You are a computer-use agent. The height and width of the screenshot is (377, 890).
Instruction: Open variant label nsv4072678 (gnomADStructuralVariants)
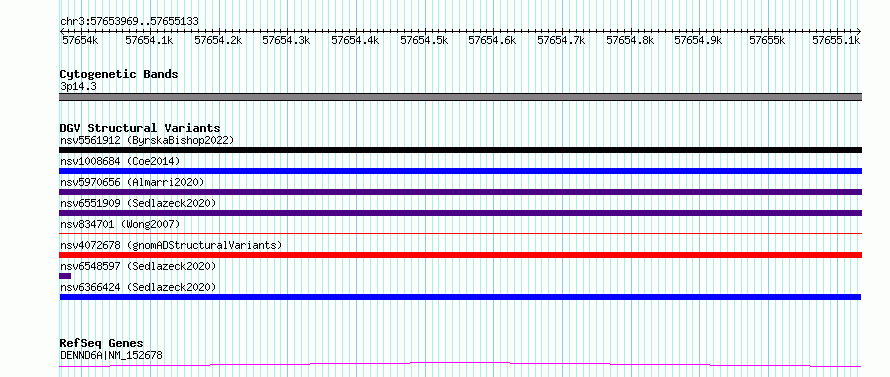tap(171, 245)
